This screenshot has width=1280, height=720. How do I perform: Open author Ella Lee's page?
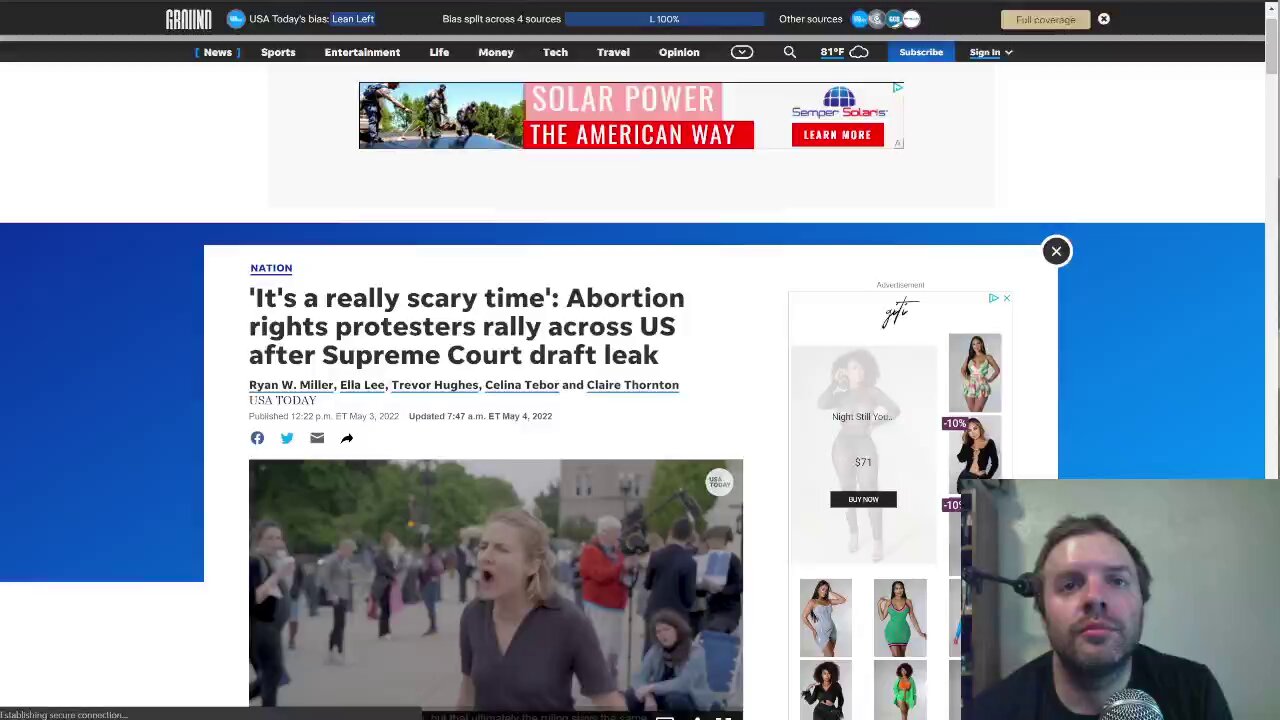point(362,385)
